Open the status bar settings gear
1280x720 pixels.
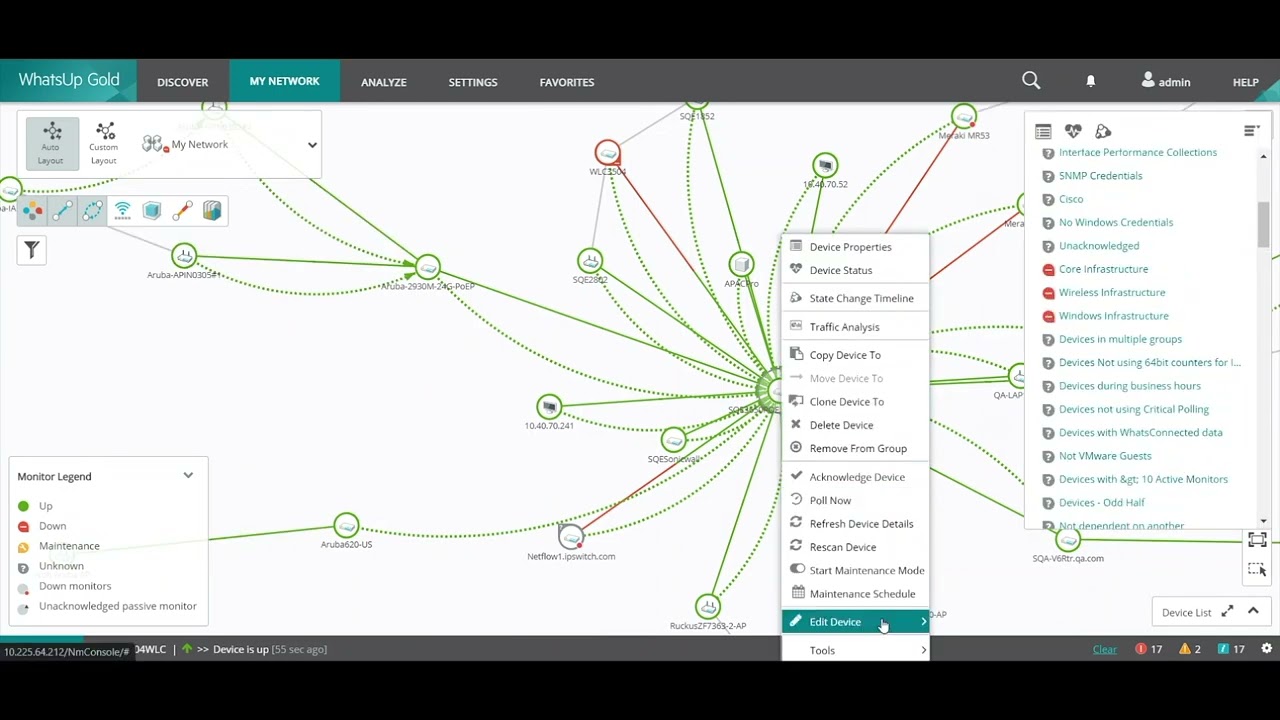pos(1266,649)
